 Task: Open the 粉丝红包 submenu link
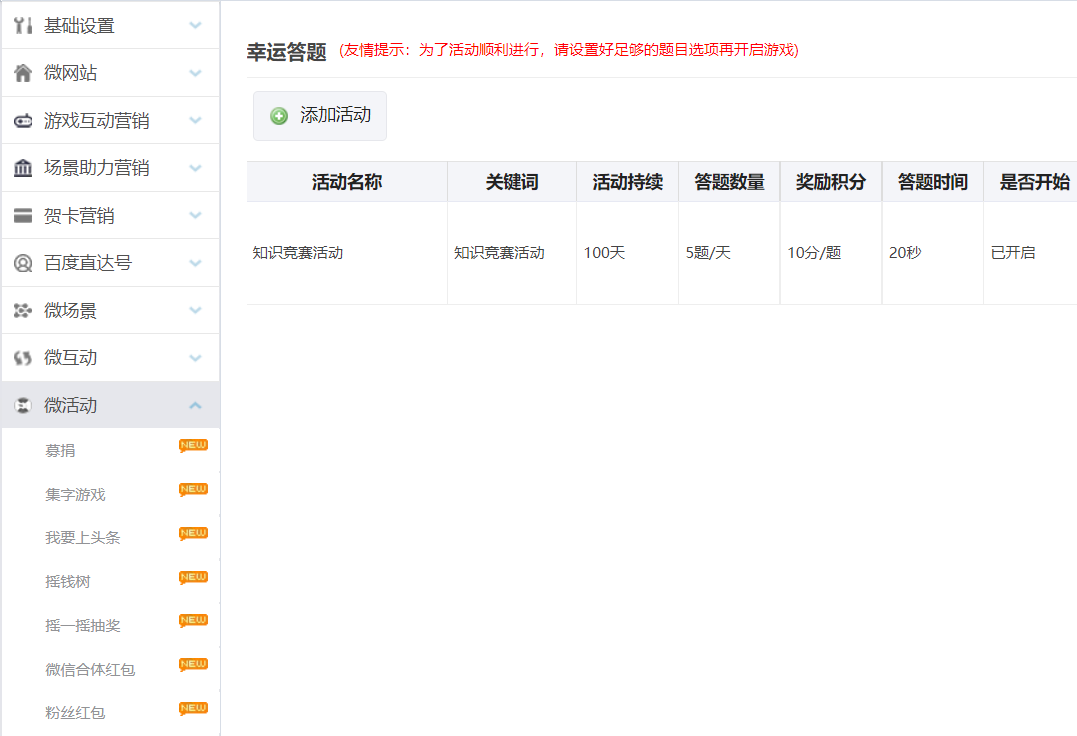(x=76, y=713)
